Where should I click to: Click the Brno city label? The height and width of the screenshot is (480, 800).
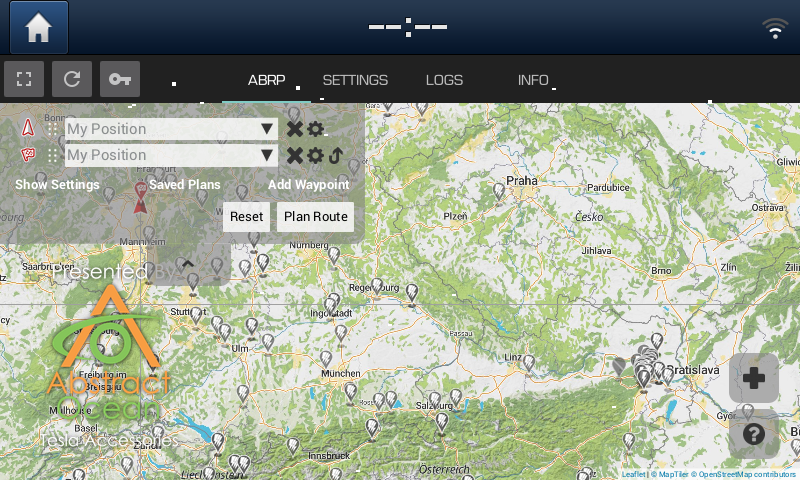coord(661,271)
